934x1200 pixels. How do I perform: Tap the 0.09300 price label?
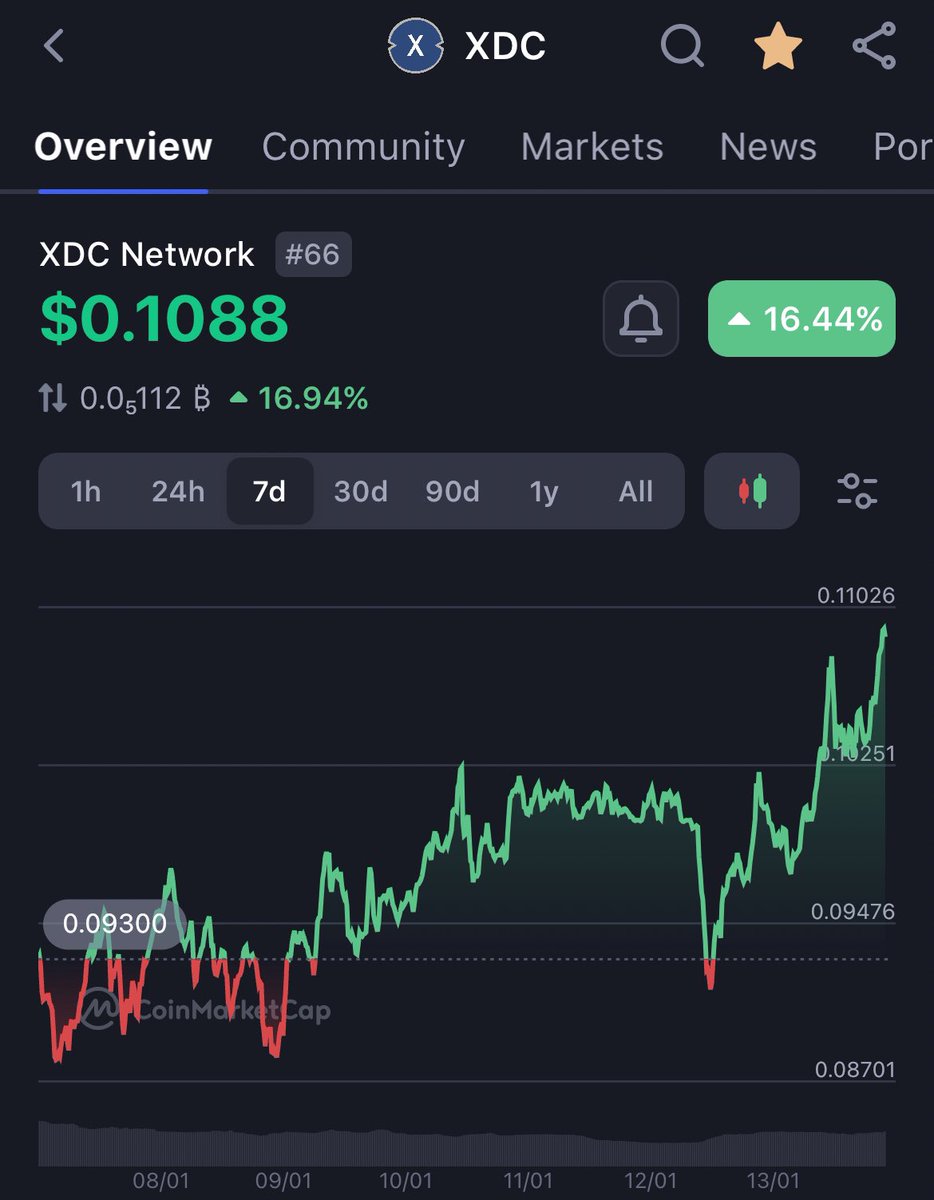(115, 924)
